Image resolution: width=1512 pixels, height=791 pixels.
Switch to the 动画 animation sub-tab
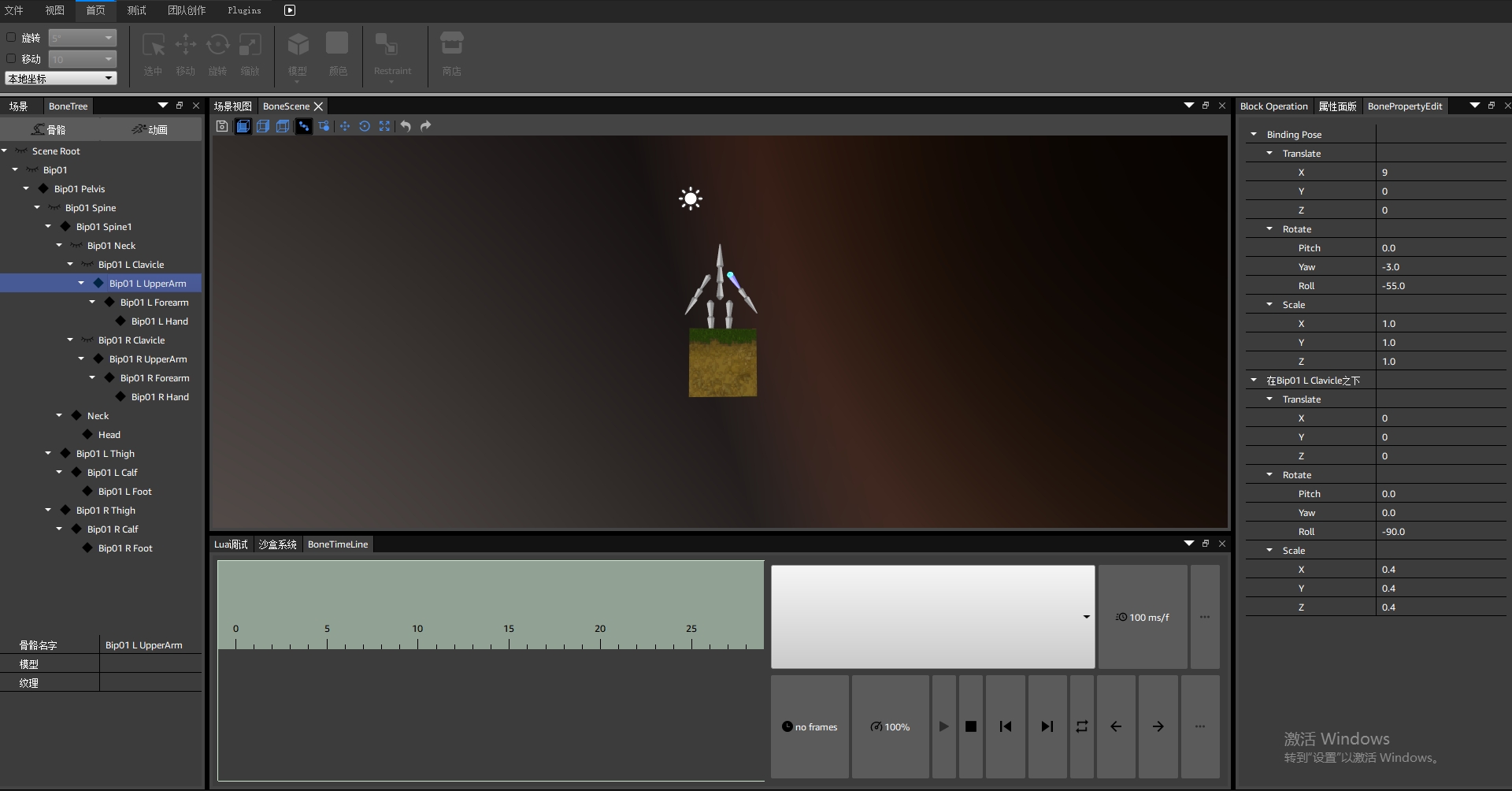click(x=150, y=129)
